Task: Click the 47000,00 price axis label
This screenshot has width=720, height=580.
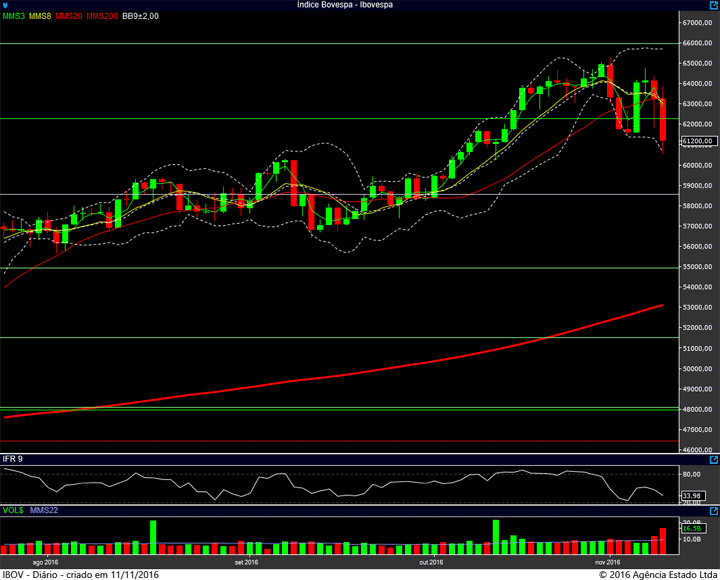Action: (697, 429)
